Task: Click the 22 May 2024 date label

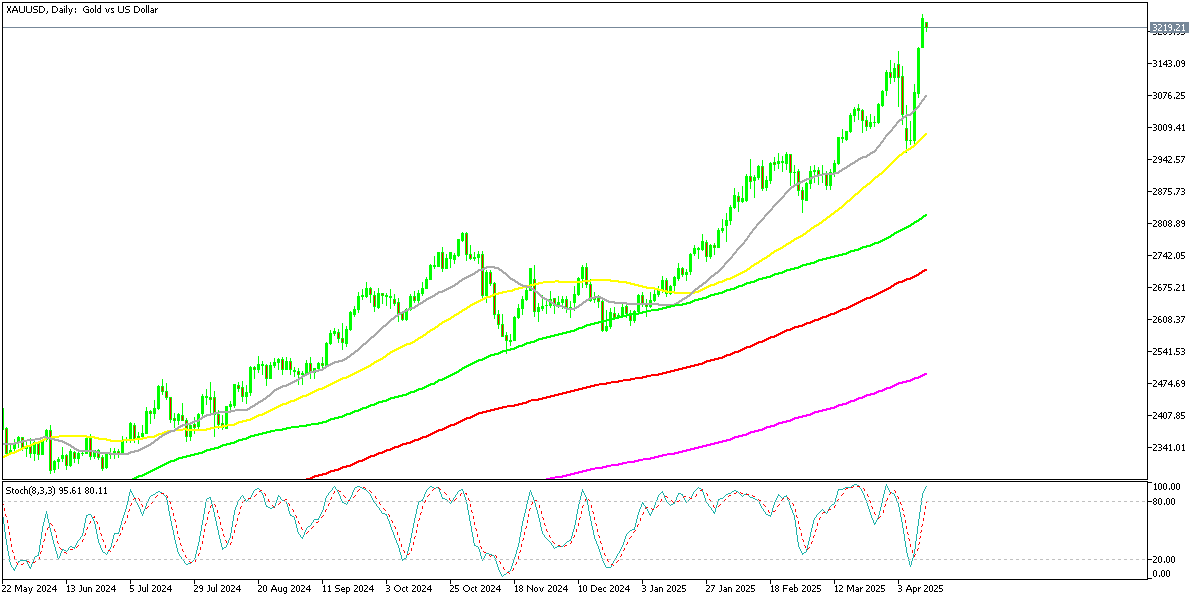Action: [30, 590]
